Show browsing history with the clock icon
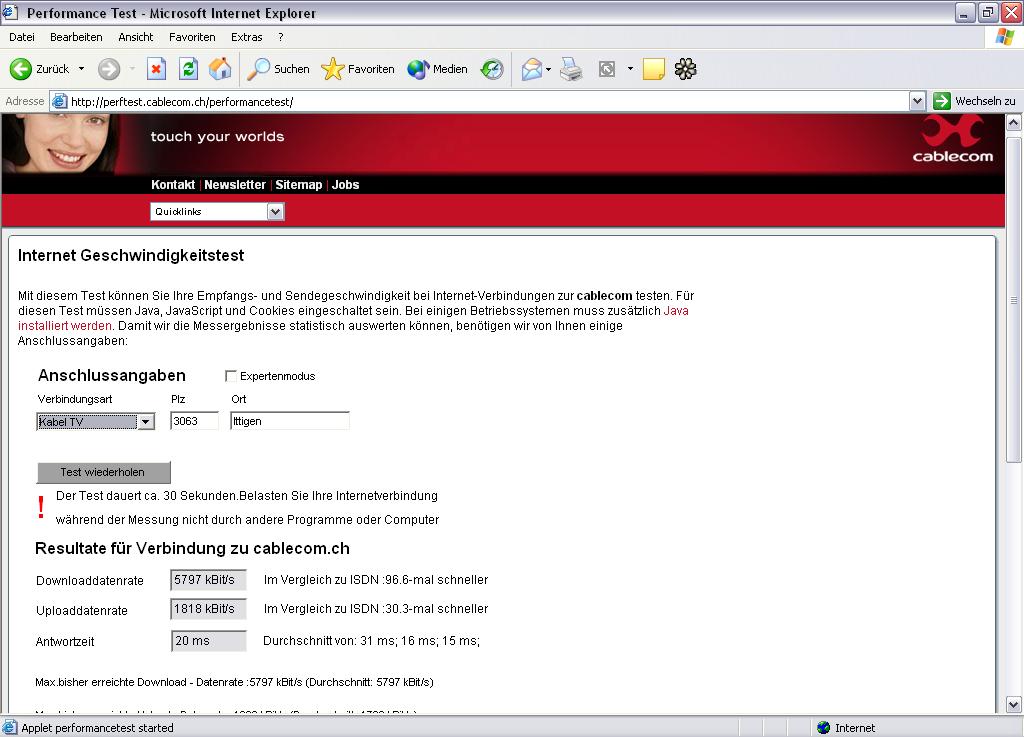The image size is (1024, 737). tap(492, 69)
